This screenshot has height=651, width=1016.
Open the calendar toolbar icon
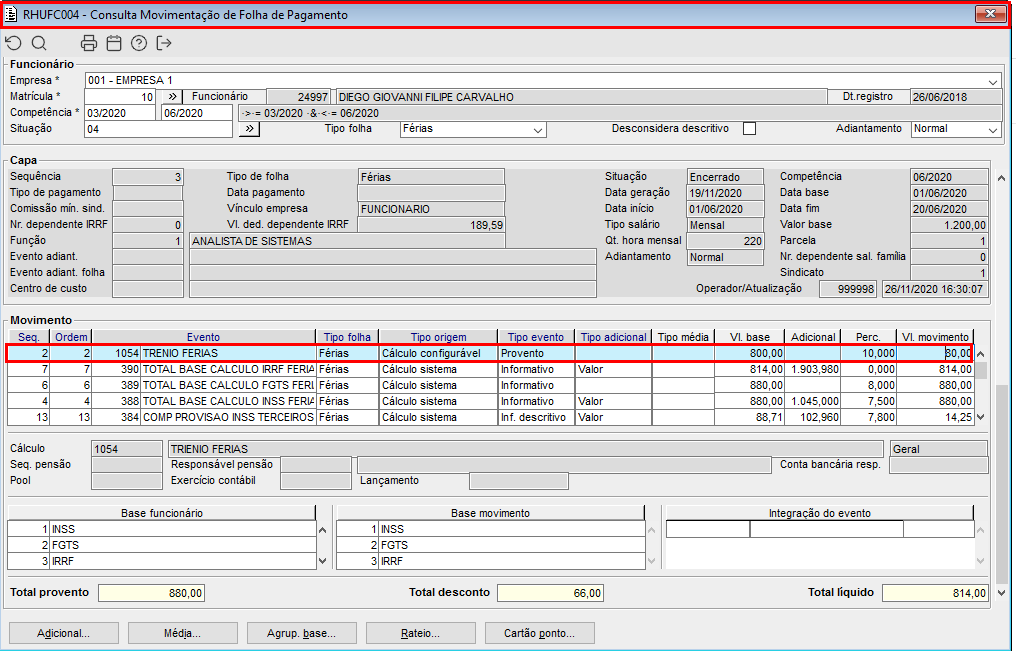(114, 43)
